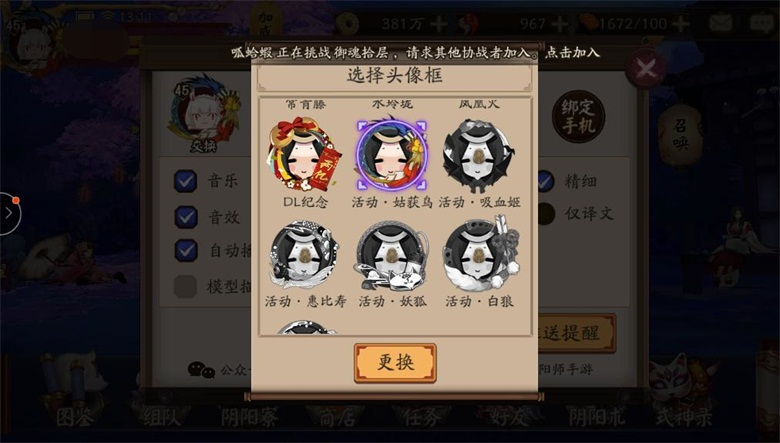Expand the left side panel arrow
This screenshot has width=780, height=443.
(10, 213)
